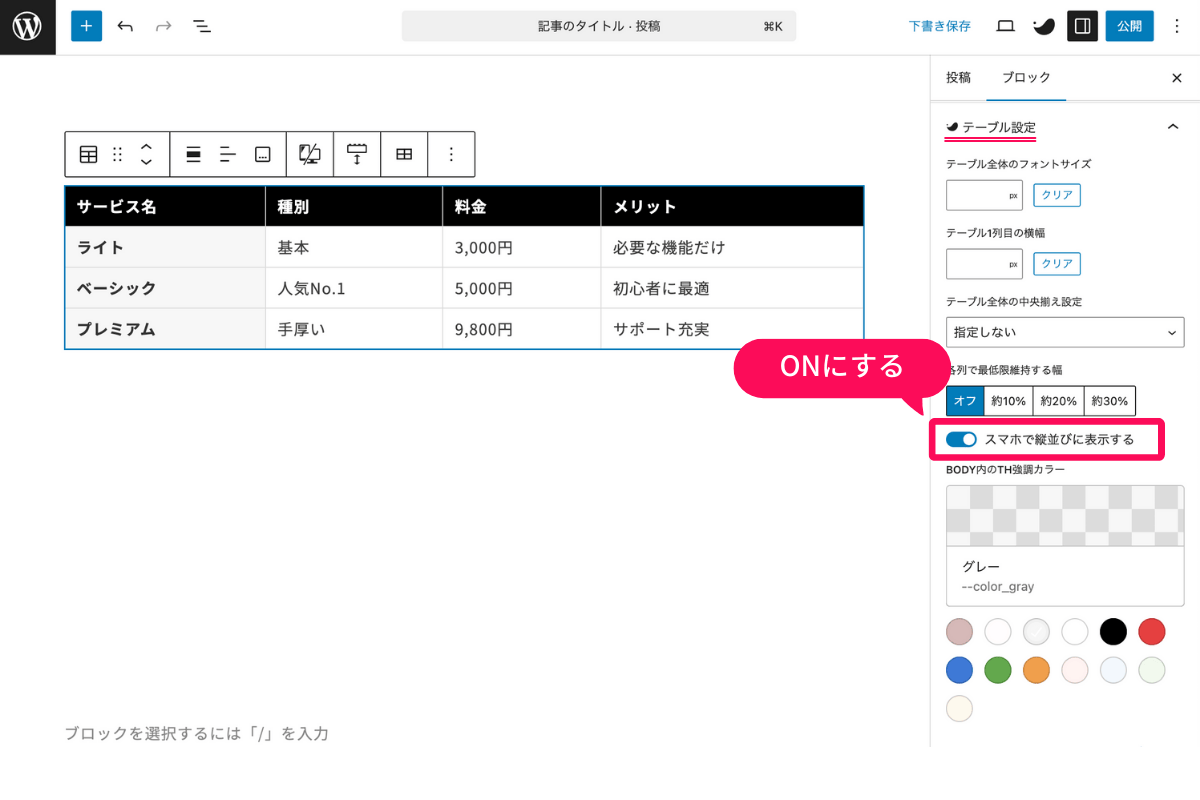Collapse the テーブル設定 panel
1200x800 pixels.
click(x=1175, y=128)
